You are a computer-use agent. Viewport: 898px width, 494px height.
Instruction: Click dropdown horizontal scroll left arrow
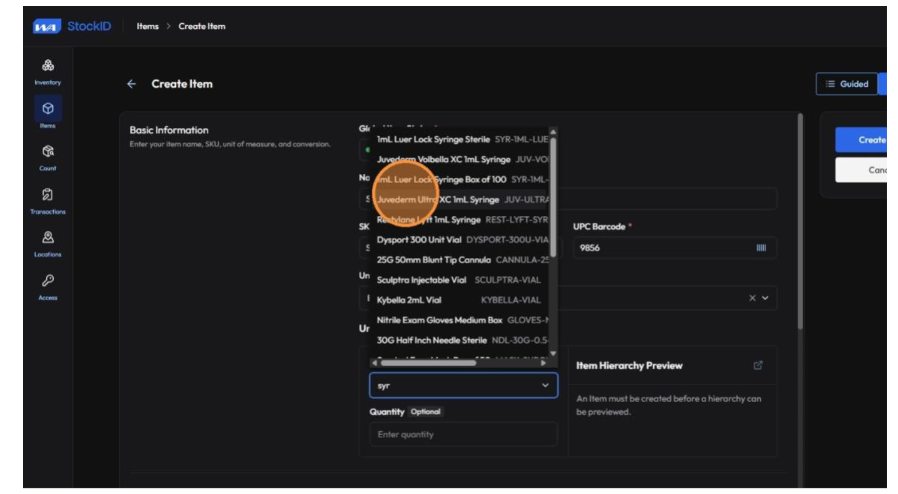(x=374, y=363)
